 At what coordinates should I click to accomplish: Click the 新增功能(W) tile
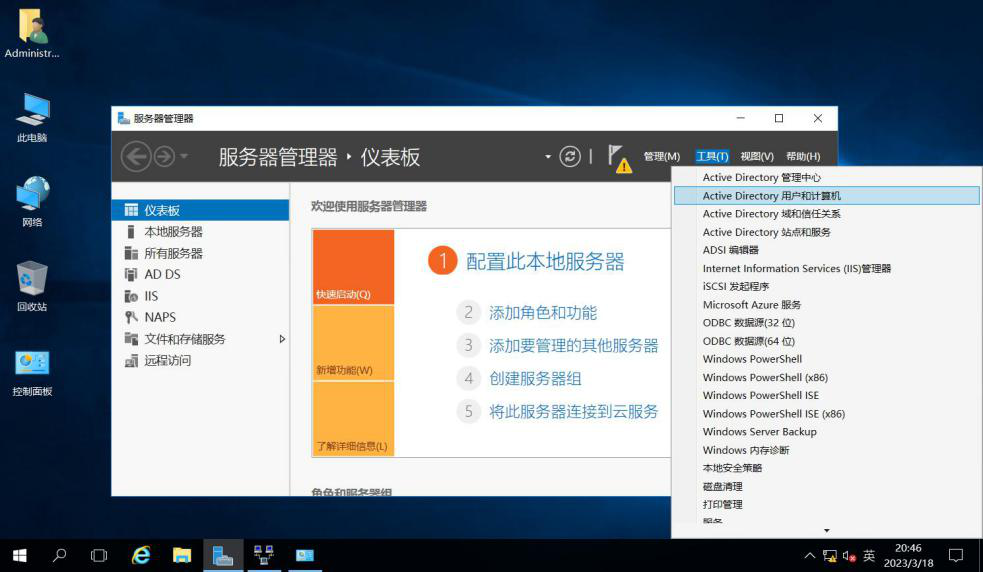pyautogui.click(x=354, y=343)
